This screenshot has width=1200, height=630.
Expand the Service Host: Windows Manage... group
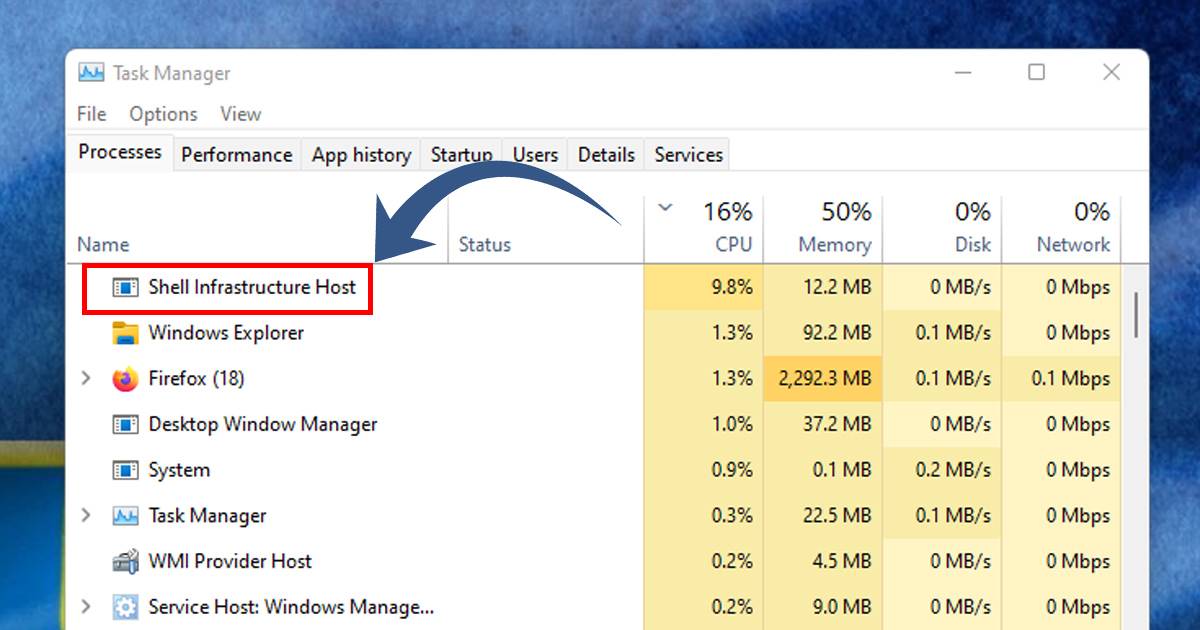point(86,606)
